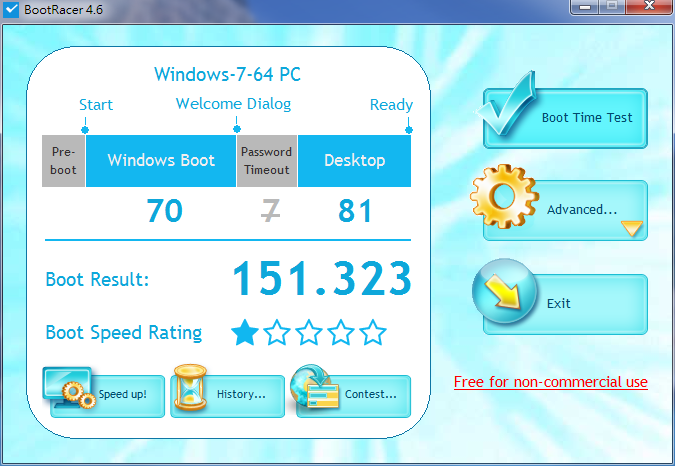This screenshot has width=675, height=466.
Task: Open the Free for non-commercial use link
Action: click(x=551, y=382)
